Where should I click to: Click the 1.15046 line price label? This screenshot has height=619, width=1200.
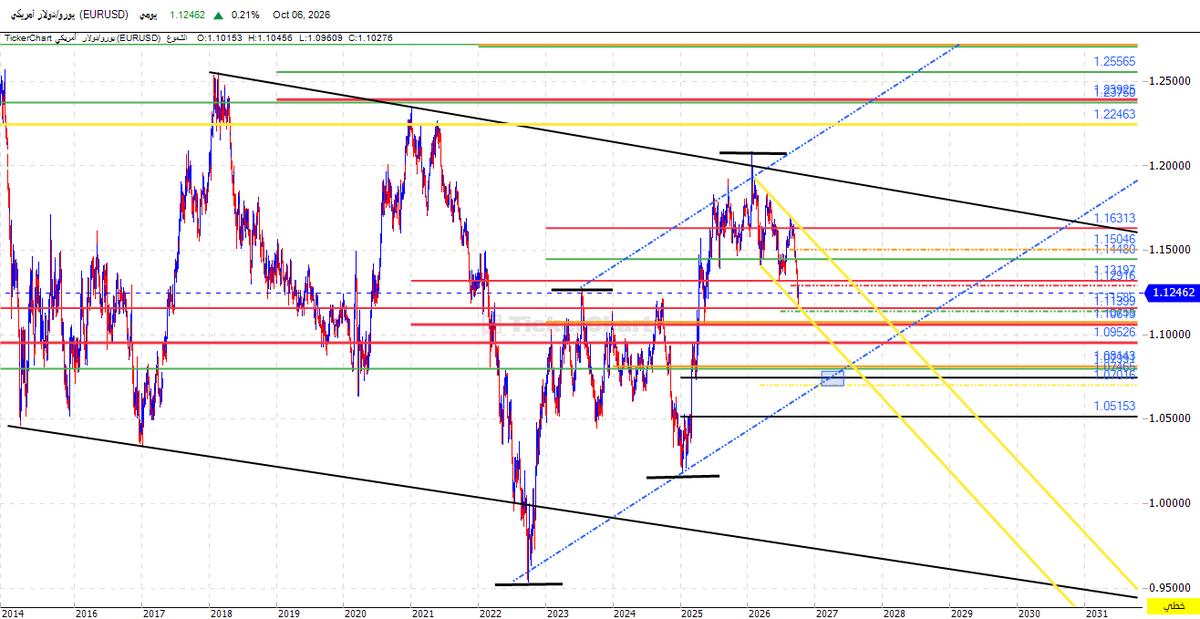[x=1114, y=240]
